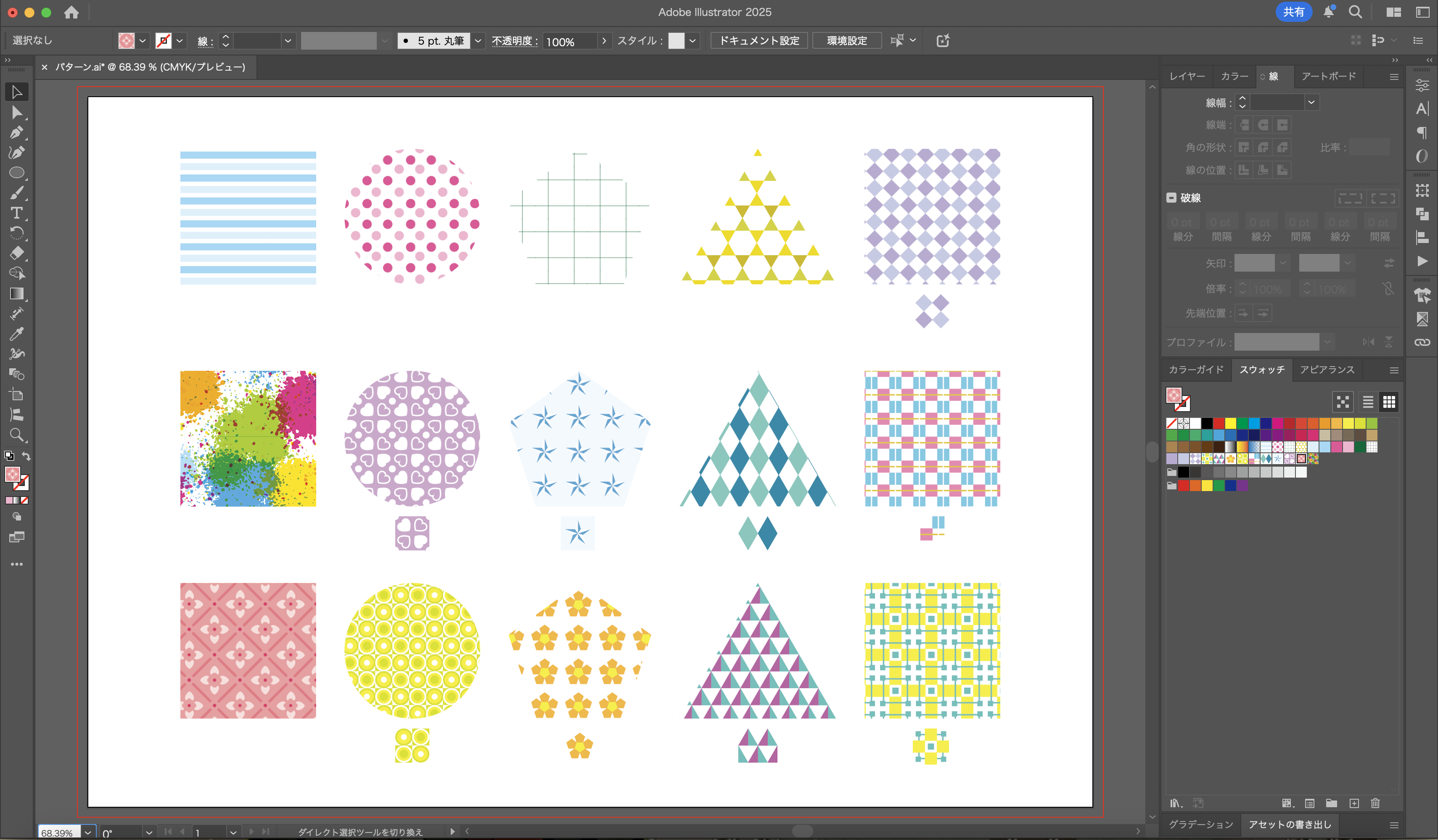The height and width of the screenshot is (840, 1438).
Task: Switch to the カラーガイド tab
Action: [x=1196, y=370]
